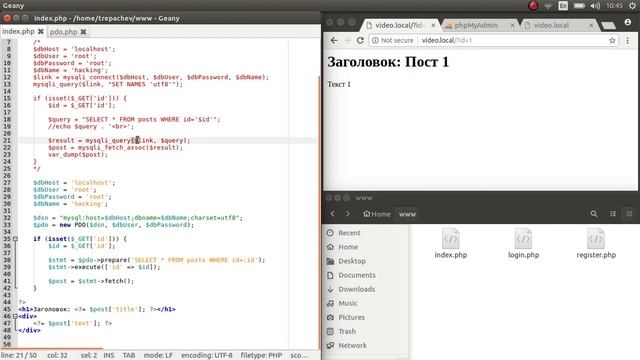Click the 'Заголовок: Пост 1' heading in browser
Screen dimensions: 640x360
[x=388, y=62]
